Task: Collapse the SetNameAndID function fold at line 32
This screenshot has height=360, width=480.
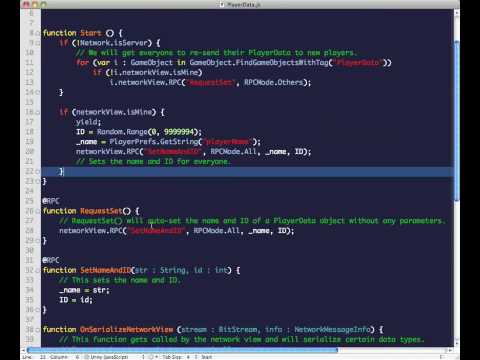Action: (38, 270)
